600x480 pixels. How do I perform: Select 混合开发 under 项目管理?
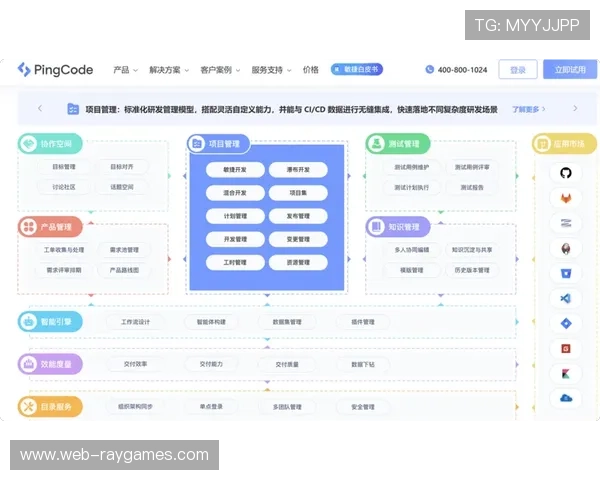click(235, 193)
